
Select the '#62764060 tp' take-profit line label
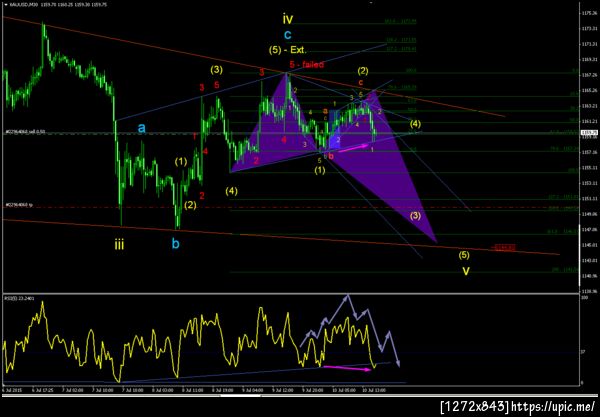coord(19,205)
